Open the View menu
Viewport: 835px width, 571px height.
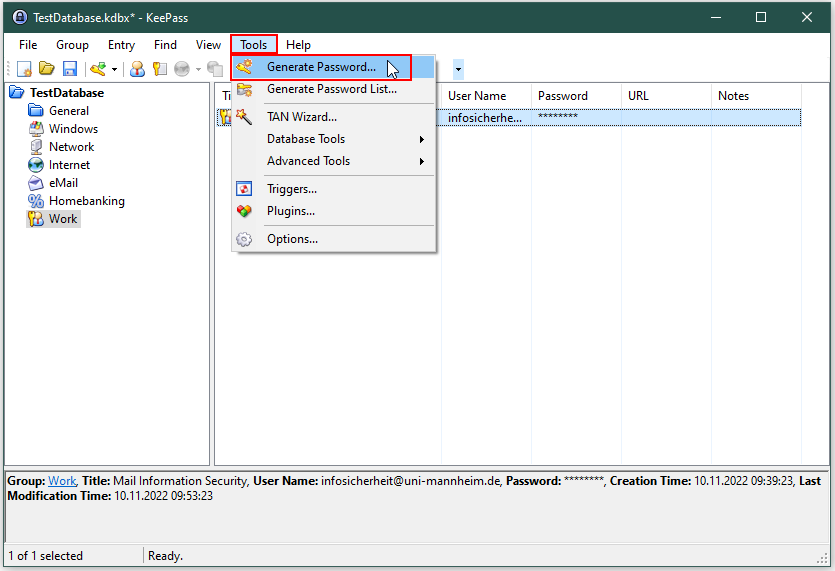coord(208,45)
